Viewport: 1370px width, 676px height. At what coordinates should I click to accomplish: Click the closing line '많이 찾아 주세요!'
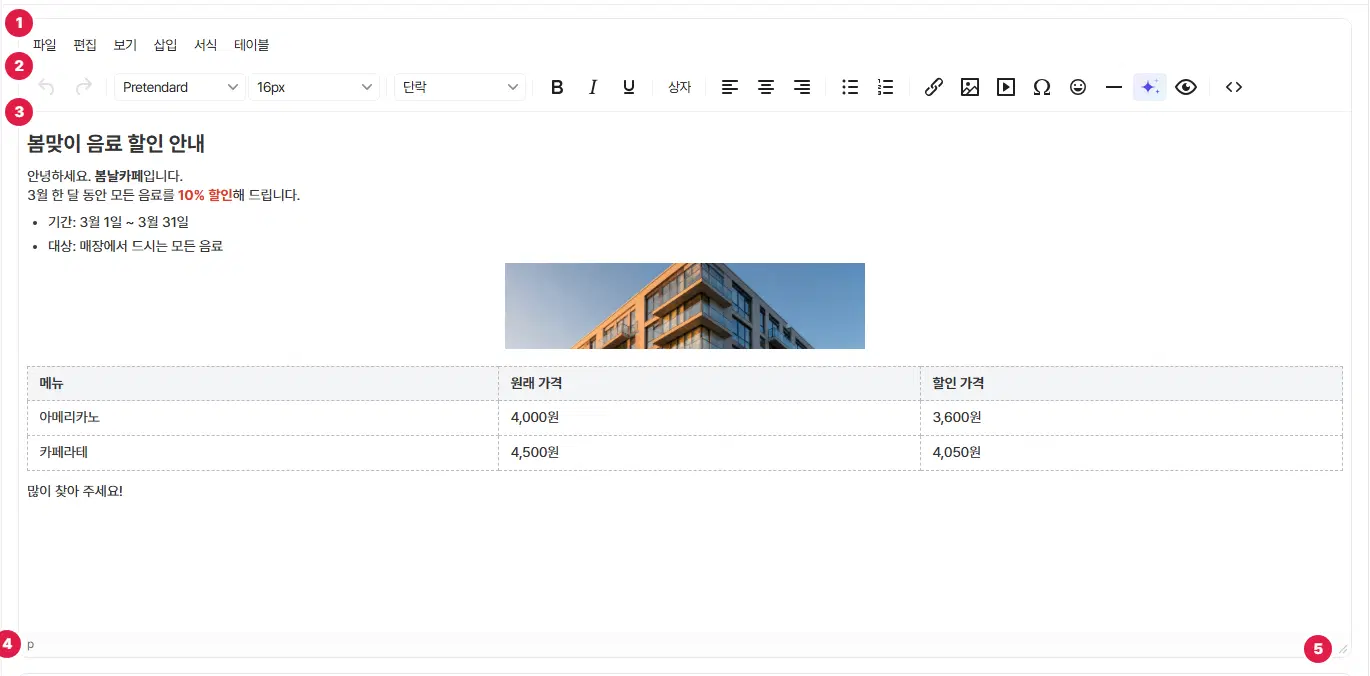[x=75, y=491]
